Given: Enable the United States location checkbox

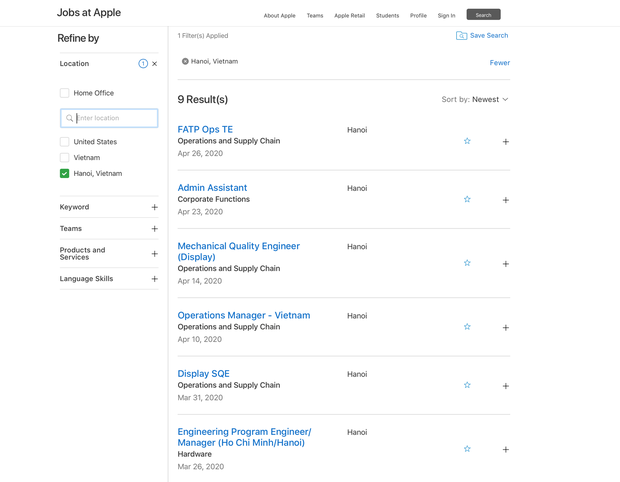Looking at the screenshot, I should point(65,142).
